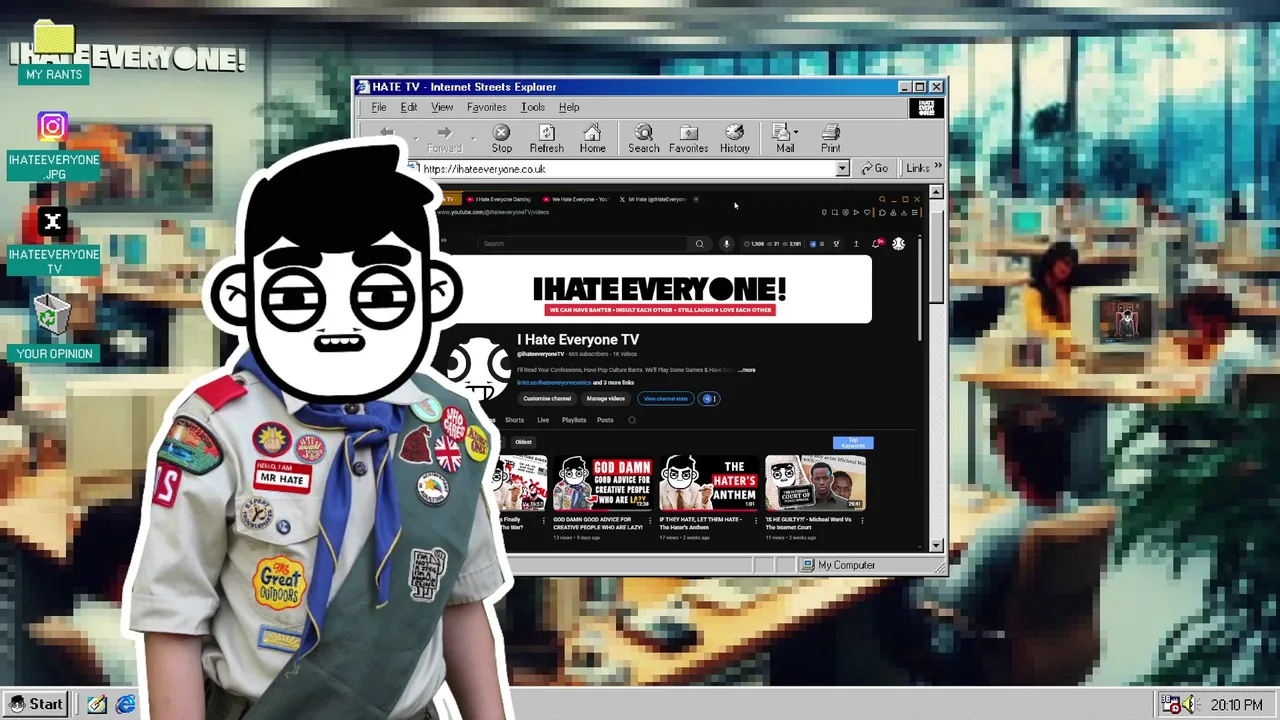
Task: Click the Internet Explorer taskbar quick-launch icon
Action: pos(125,705)
